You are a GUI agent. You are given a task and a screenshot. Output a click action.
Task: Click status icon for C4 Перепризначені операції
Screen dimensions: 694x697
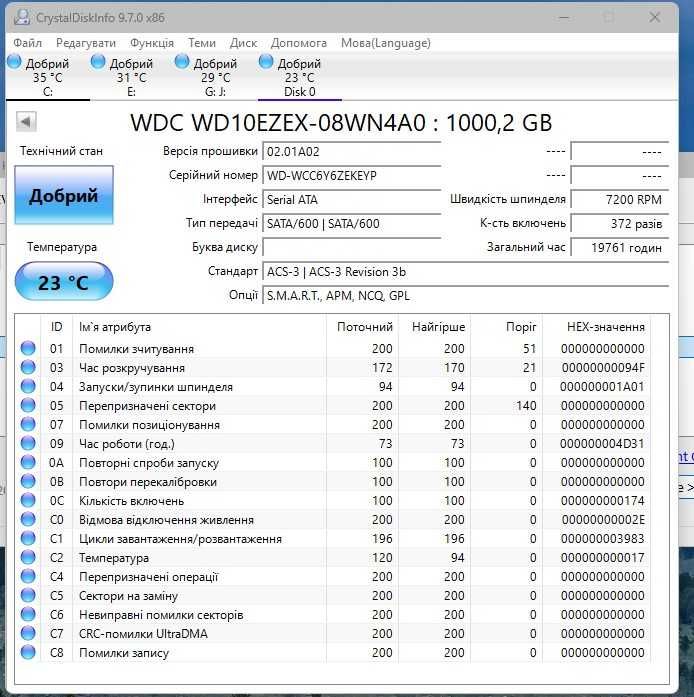click(28, 577)
